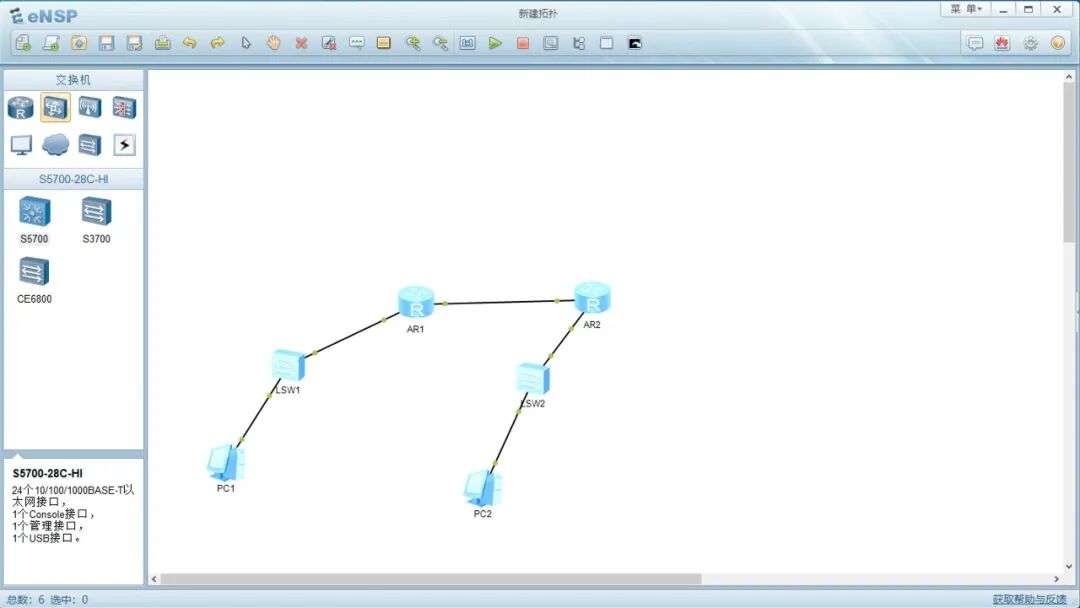1080x608 pixels.
Task: Select router AR2 on the canvas
Action: click(x=592, y=297)
